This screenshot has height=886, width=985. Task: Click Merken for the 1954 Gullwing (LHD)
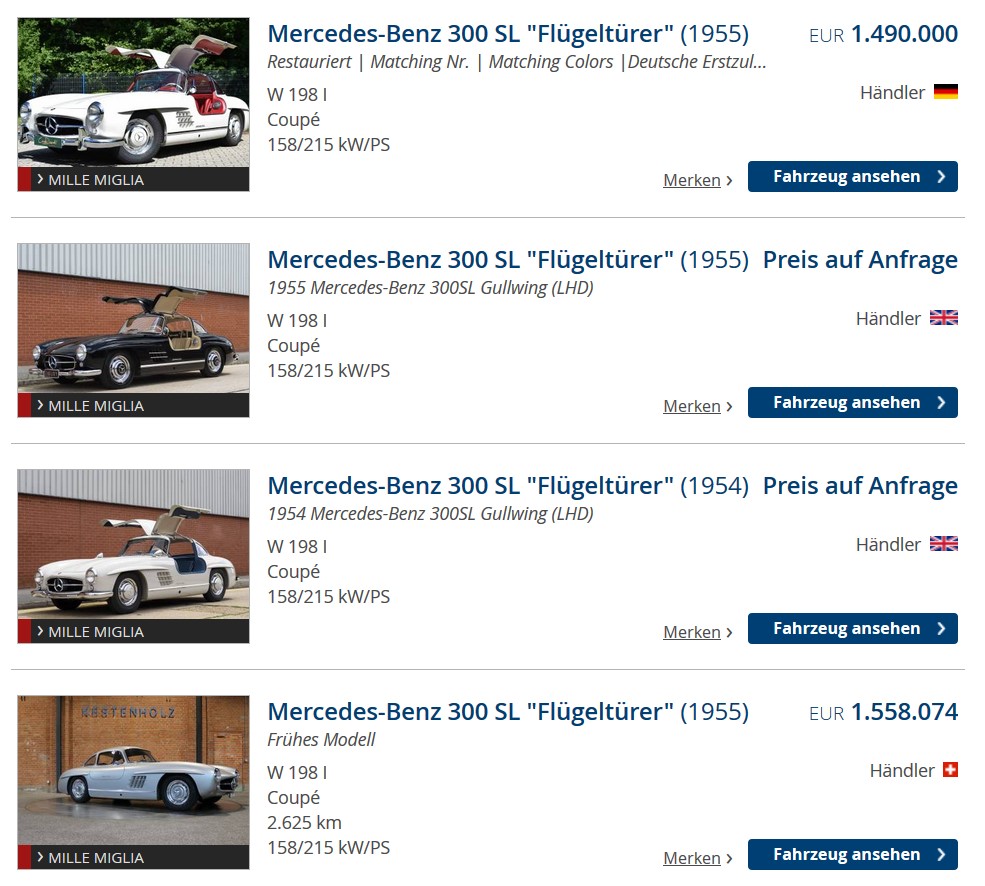(x=697, y=632)
